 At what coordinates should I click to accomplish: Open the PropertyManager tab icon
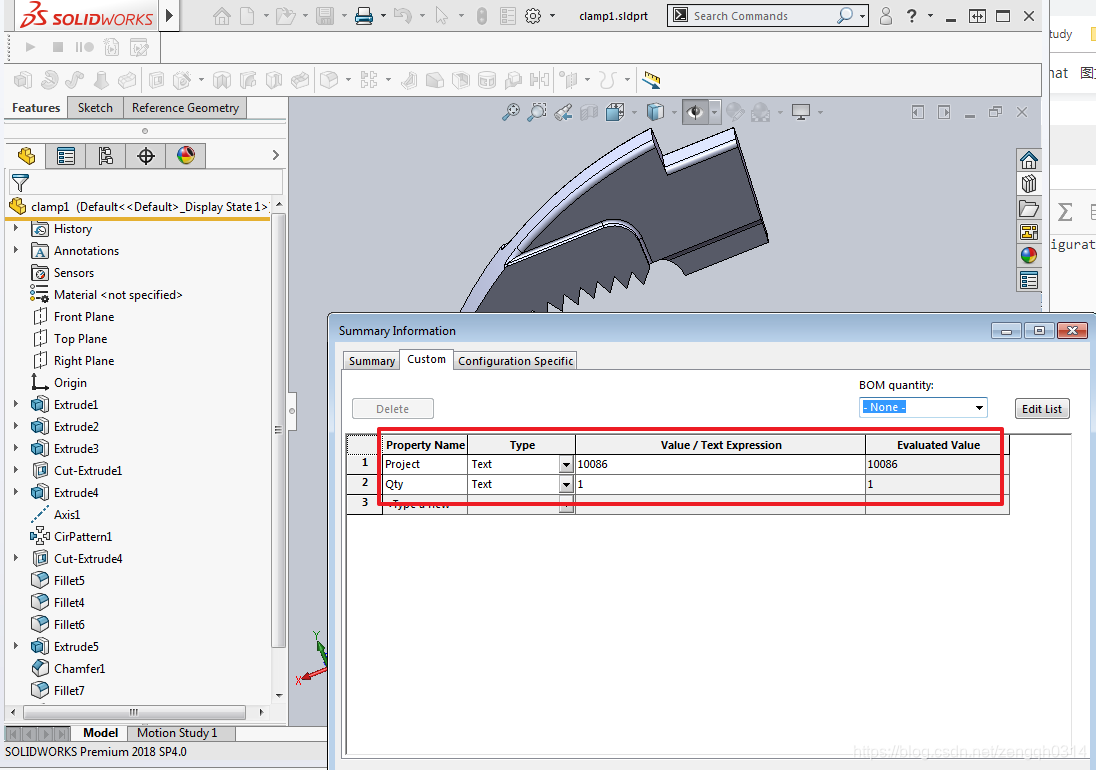point(66,156)
